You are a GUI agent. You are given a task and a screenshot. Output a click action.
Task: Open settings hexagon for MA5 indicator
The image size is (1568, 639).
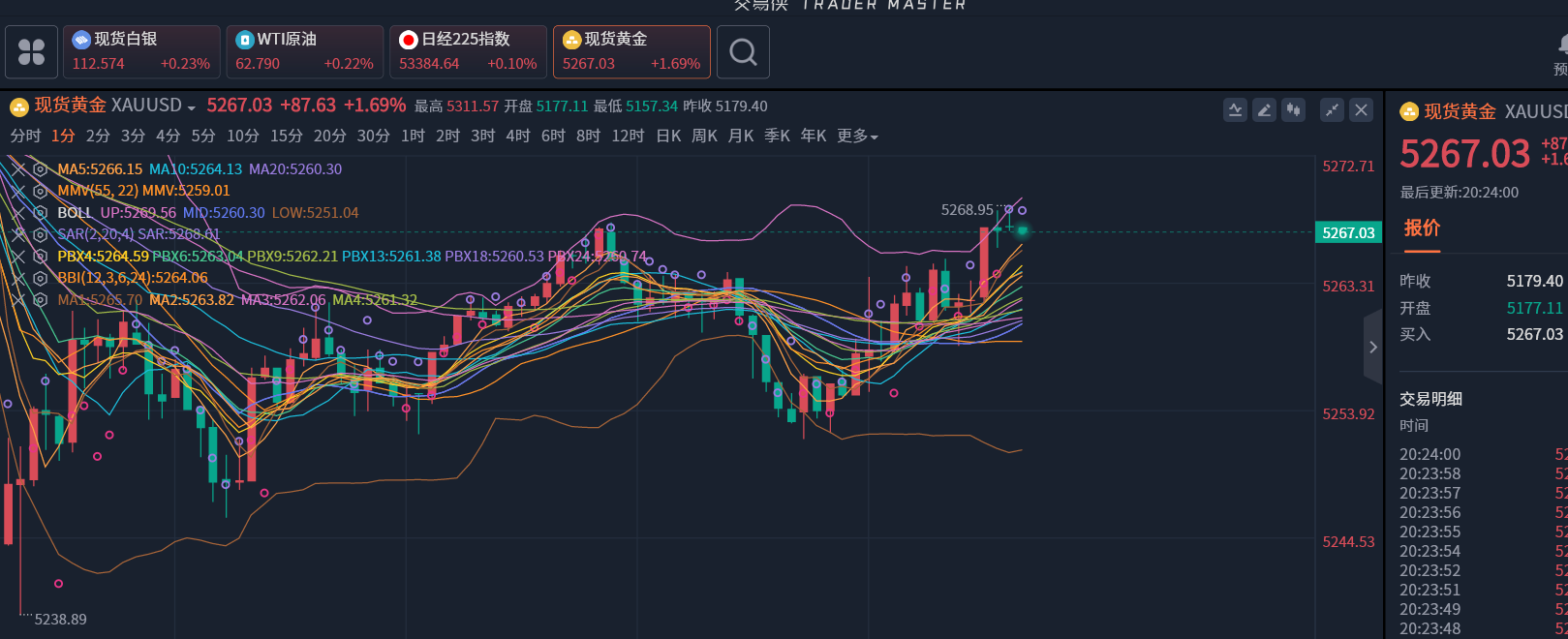pyautogui.click(x=41, y=169)
